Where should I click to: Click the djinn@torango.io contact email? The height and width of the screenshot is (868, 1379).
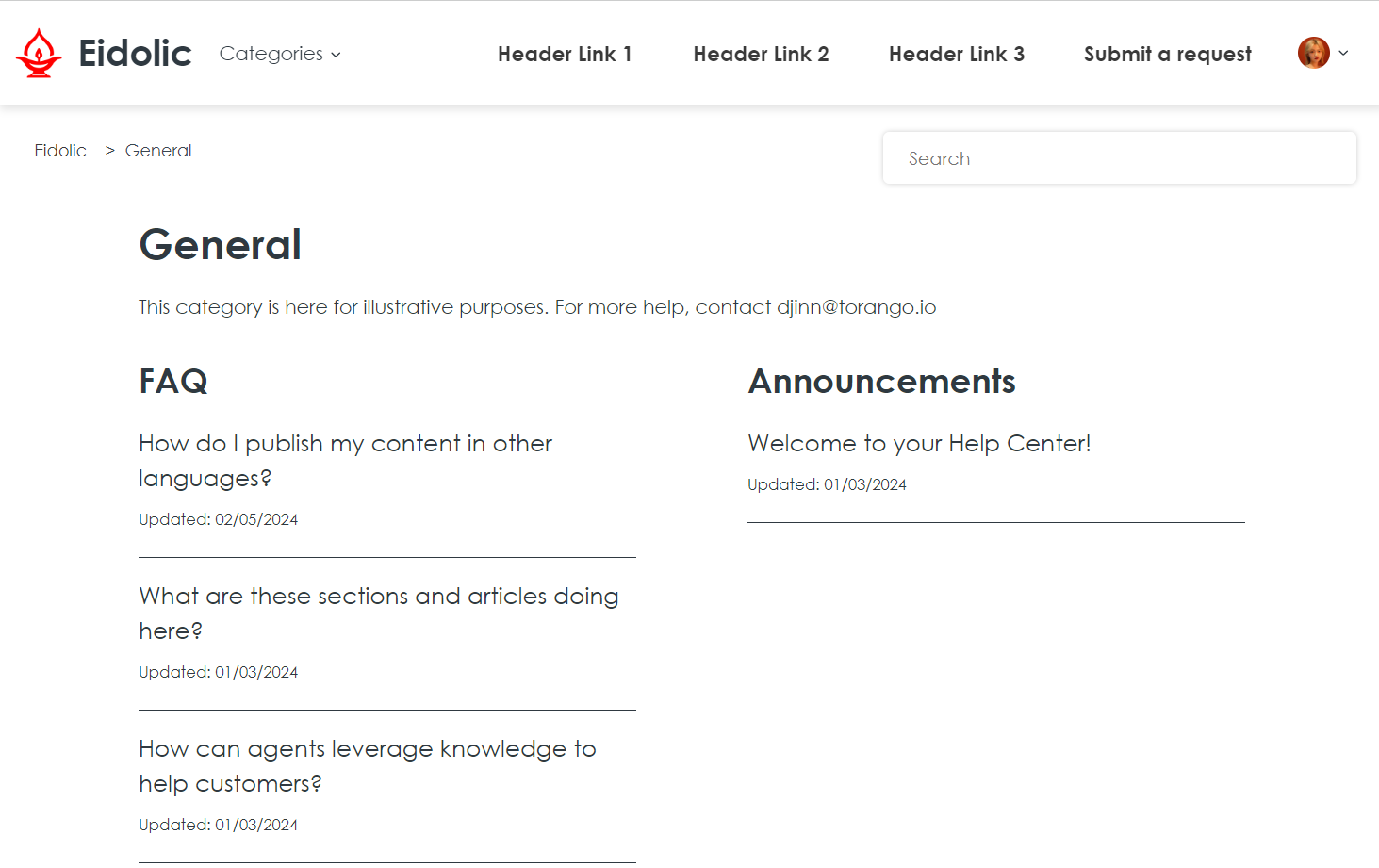856,307
